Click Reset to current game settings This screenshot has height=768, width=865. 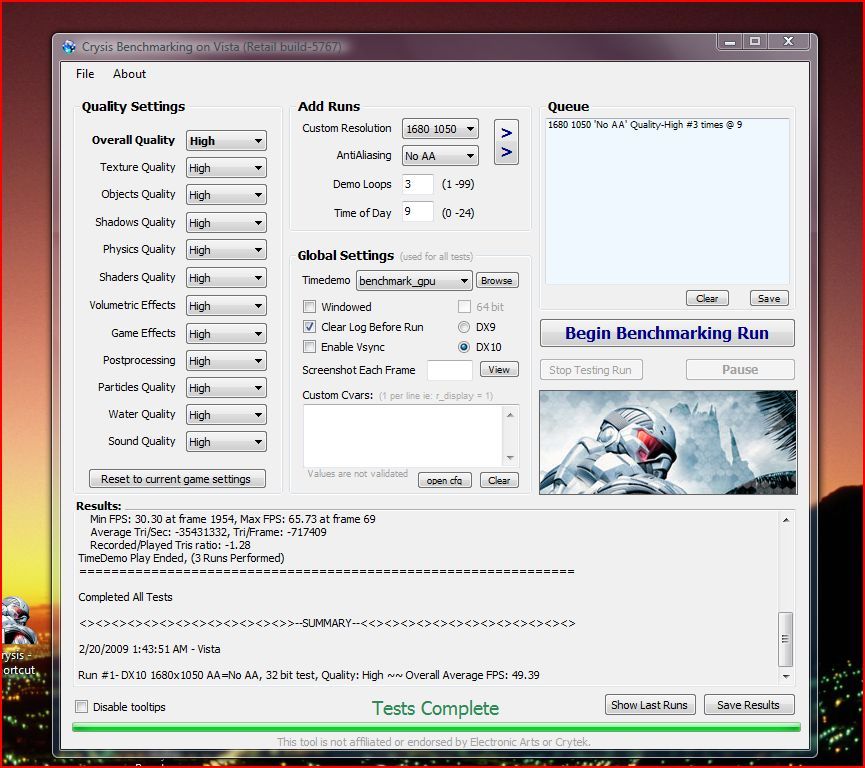click(177, 479)
